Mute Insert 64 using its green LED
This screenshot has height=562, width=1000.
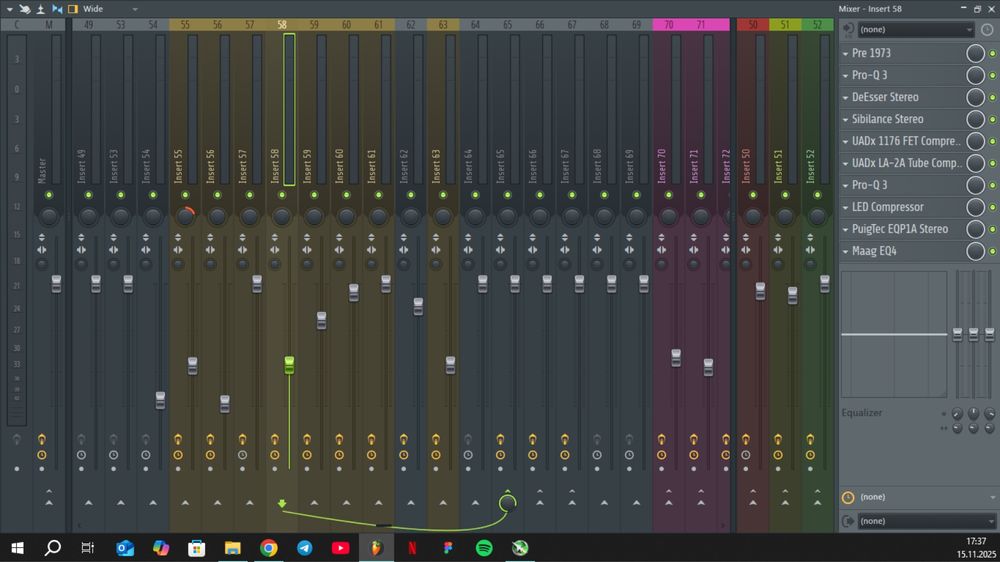[x=475, y=195]
